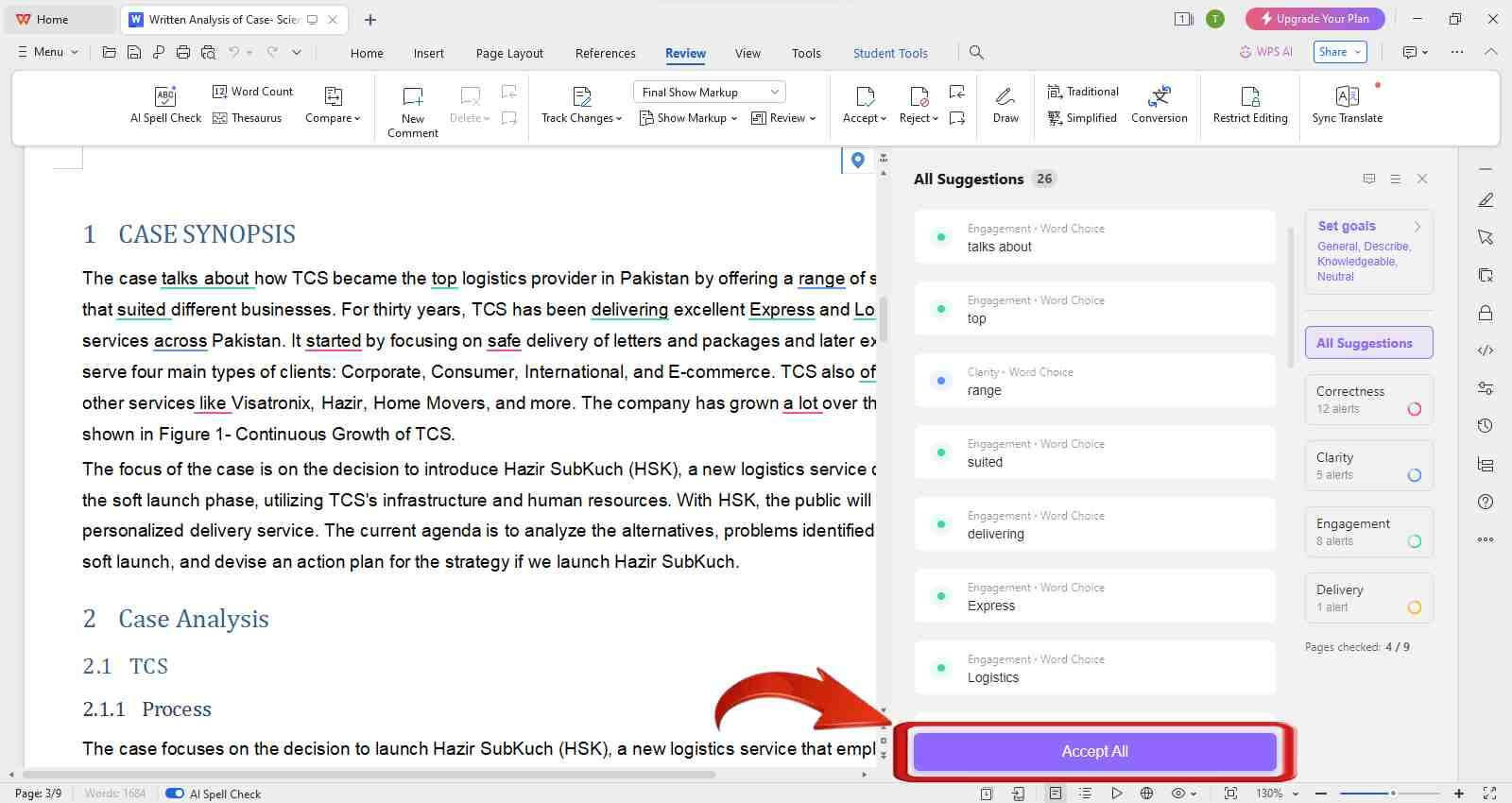Open the 'talks about' suggestion card
Screen dimensions: 1512x803
(1094, 237)
